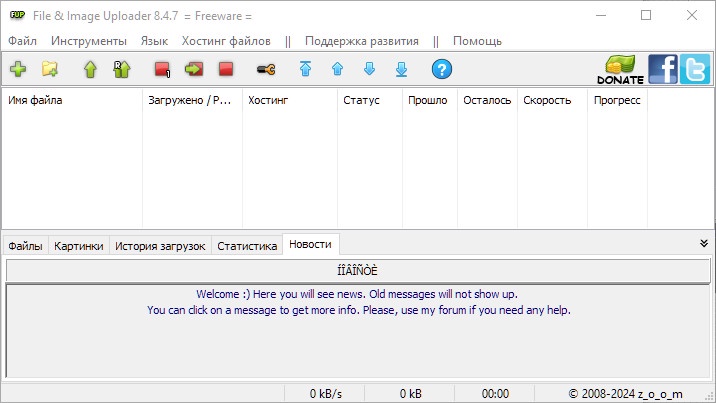This screenshot has width=716, height=403.
Task: Maximize the File & Image Uploader window
Action: [646, 15]
